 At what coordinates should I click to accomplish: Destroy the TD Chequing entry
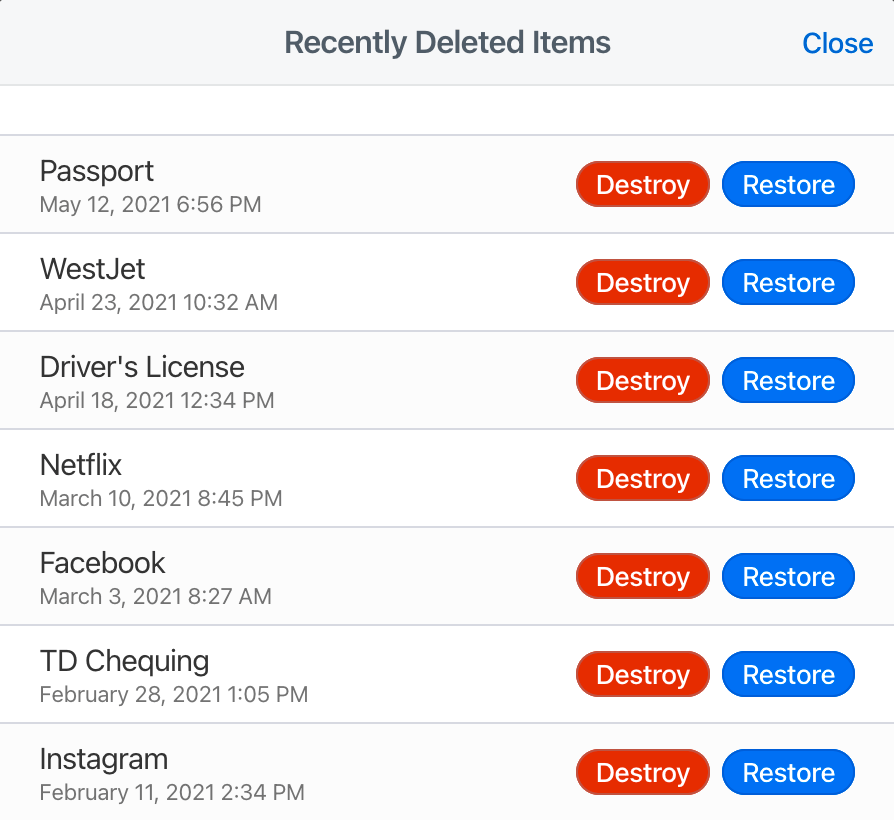pos(642,674)
